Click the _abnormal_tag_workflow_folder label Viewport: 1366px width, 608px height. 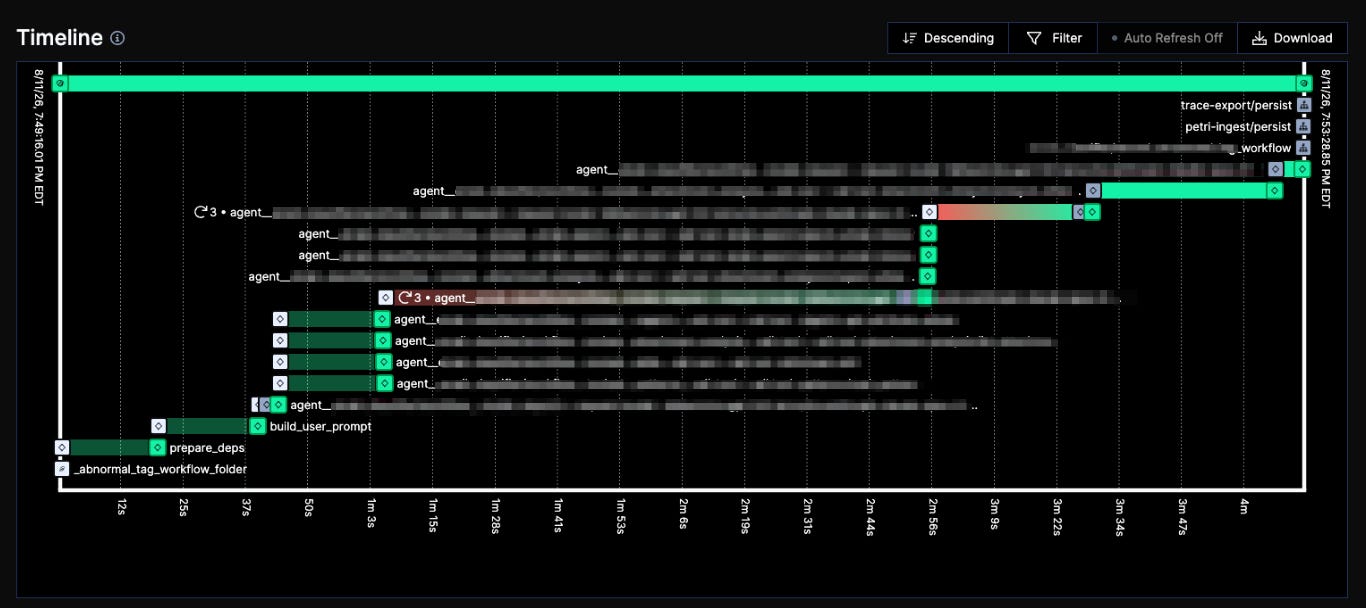tap(160, 469)
